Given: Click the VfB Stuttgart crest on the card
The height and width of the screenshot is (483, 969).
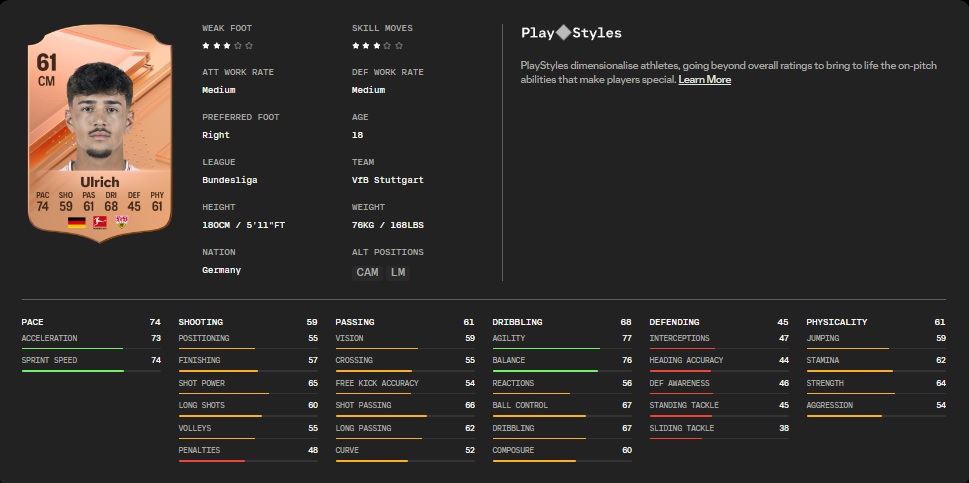Looking at the screenshot, I should coord(122,222).
